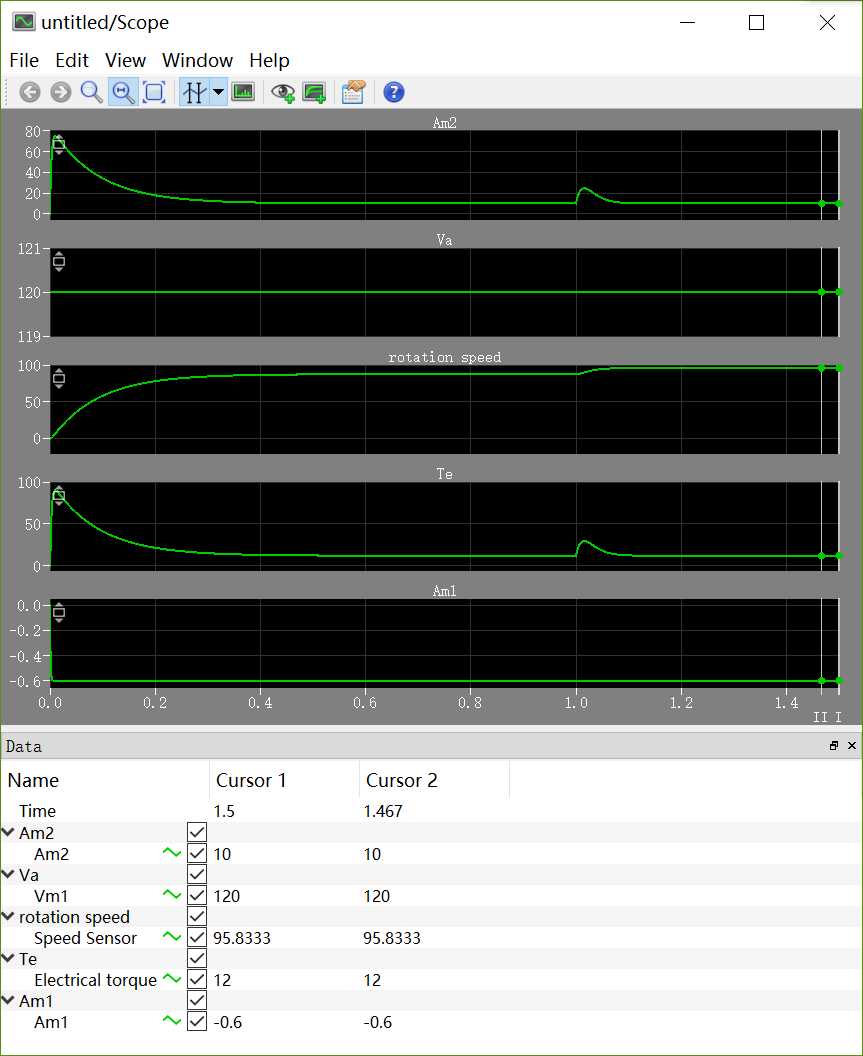Open Fourier spectrum analysis icon
Screen dimensions: 863x1056
tap(243, 92)
